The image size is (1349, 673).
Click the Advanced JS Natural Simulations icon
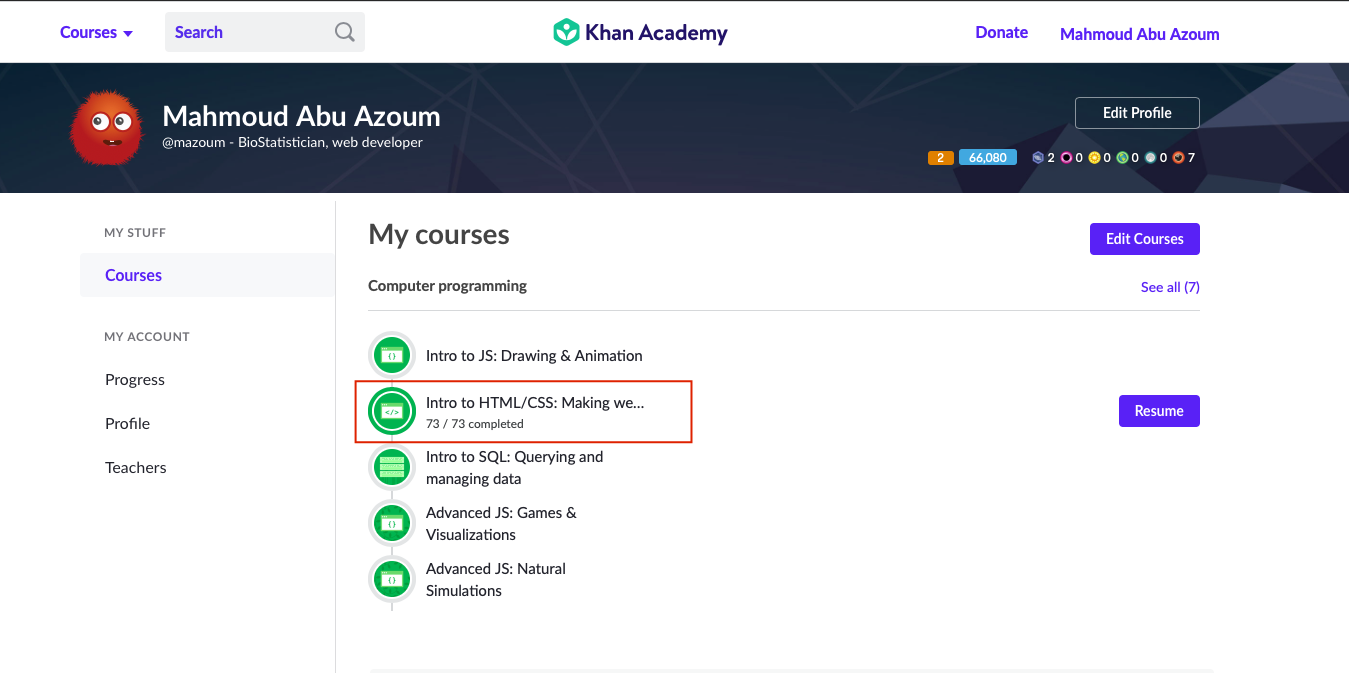click(392, 579)
